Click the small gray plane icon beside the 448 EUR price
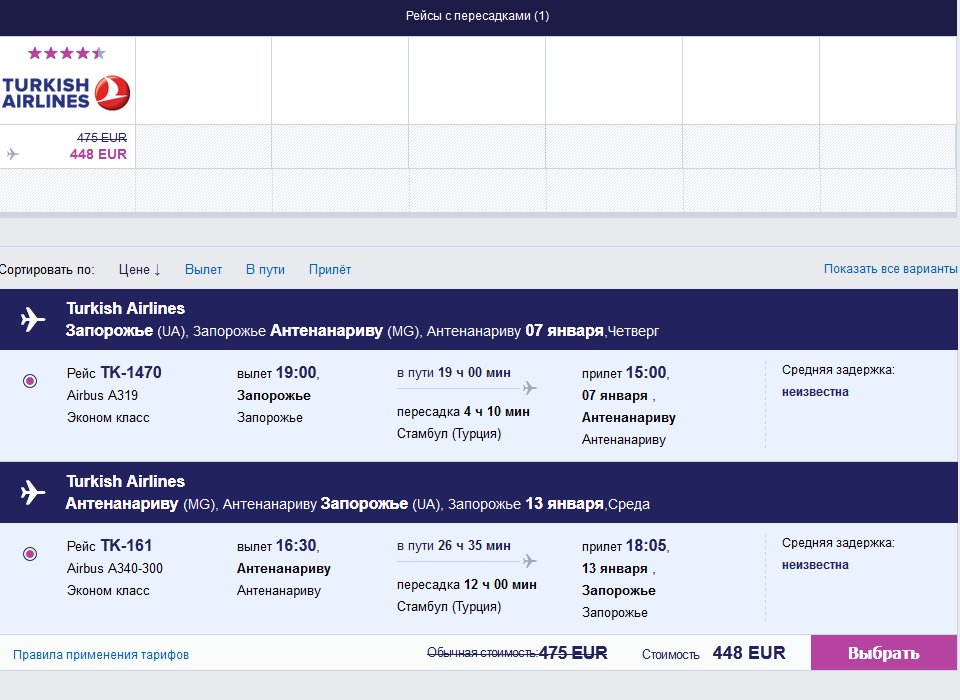 click(12, 154)
